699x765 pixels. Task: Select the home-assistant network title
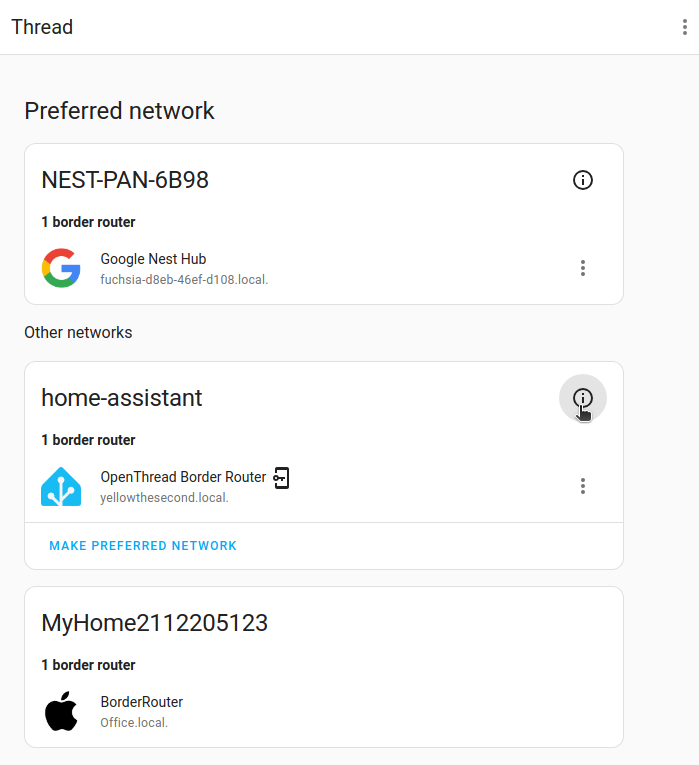[x=122, y=398]
